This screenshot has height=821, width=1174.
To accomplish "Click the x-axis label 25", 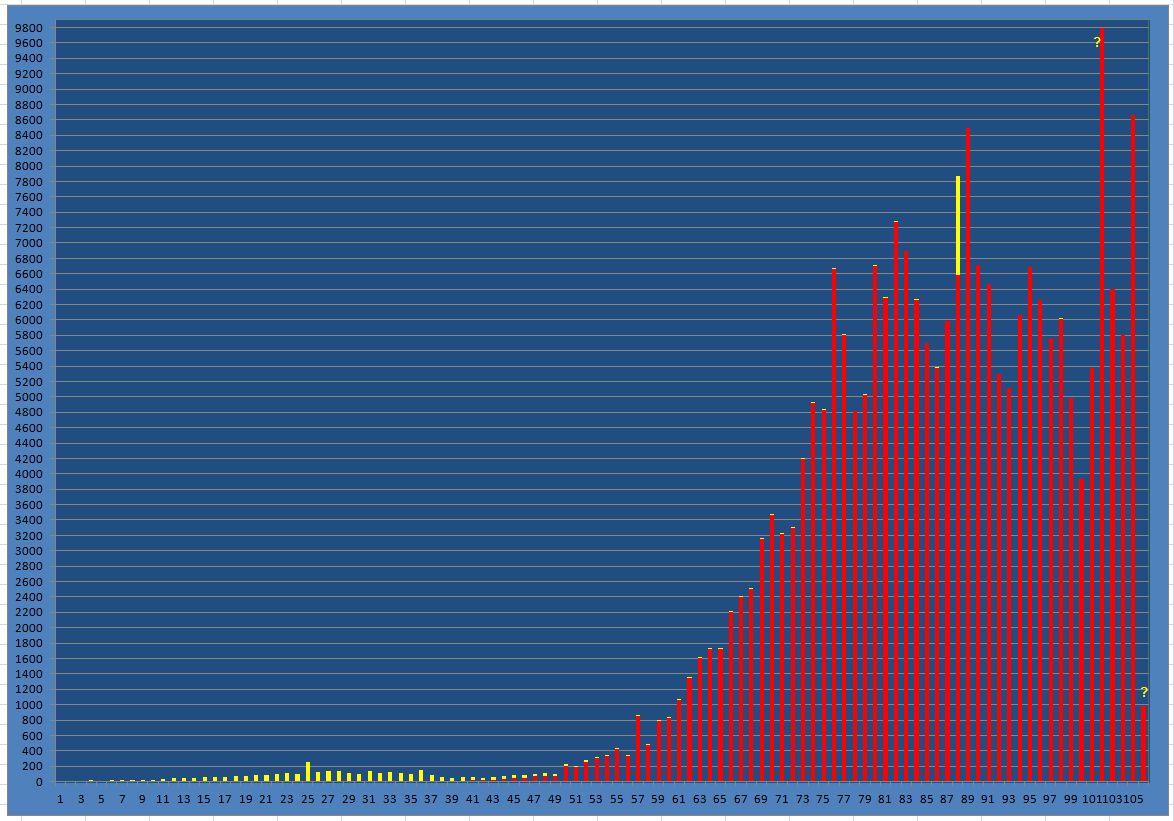I will (x=307, y=800).
